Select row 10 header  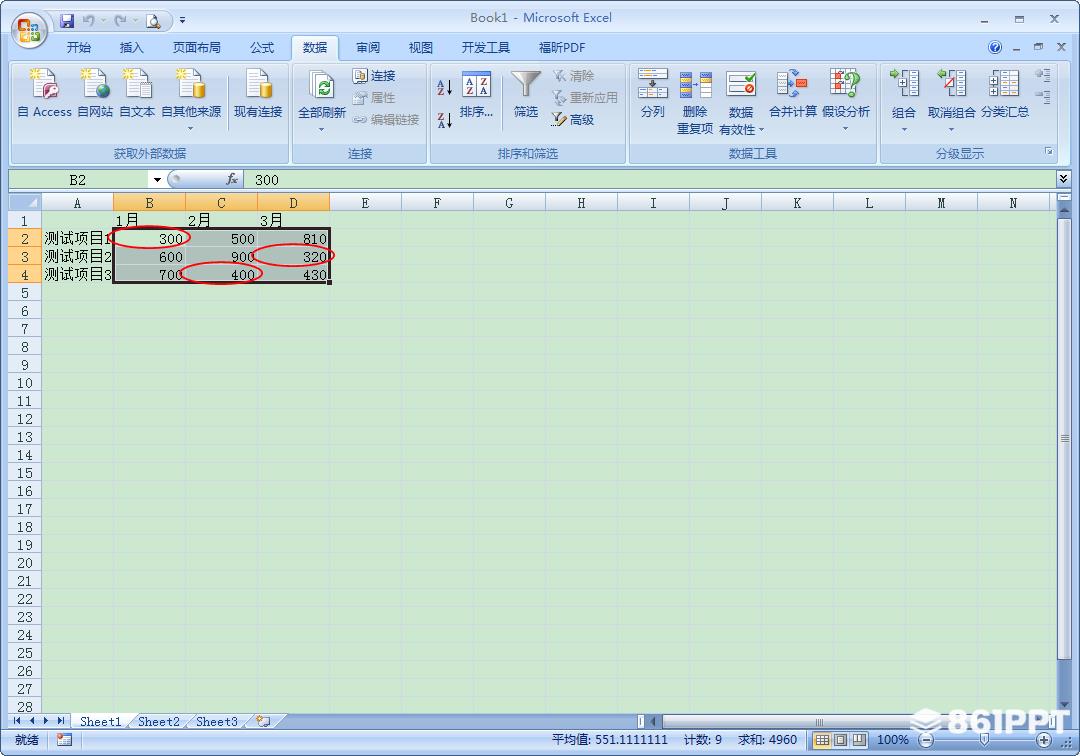coord(25,383)
